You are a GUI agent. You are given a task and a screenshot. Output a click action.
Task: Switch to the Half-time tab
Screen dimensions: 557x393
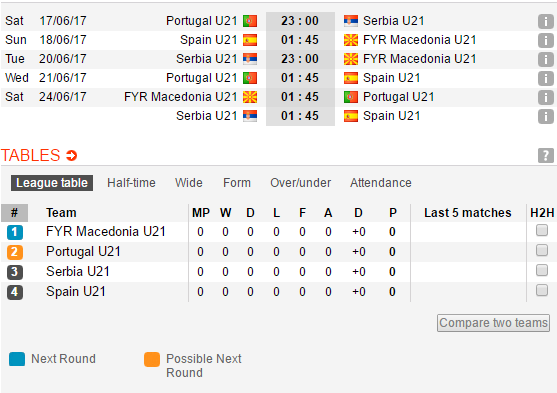point(131,183)
